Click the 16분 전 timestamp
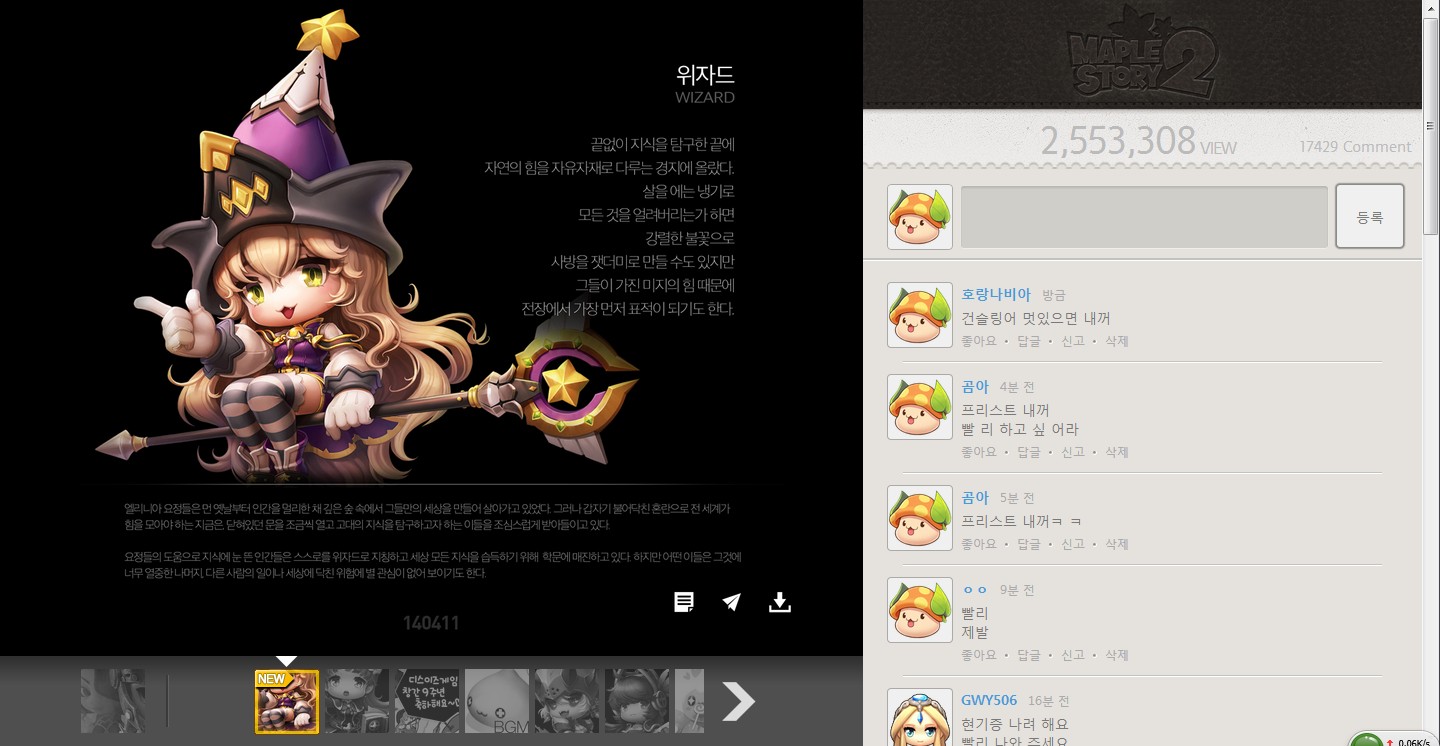Screen dimensions: 1440x746 (1049, 701)
